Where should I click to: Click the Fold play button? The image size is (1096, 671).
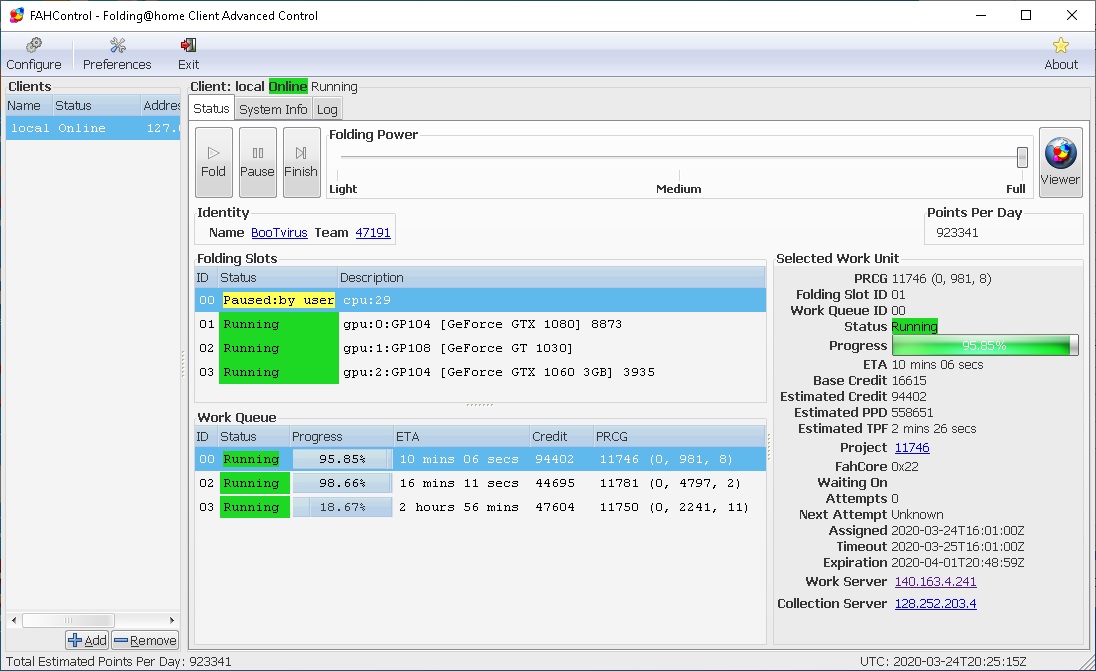point(213,162)
